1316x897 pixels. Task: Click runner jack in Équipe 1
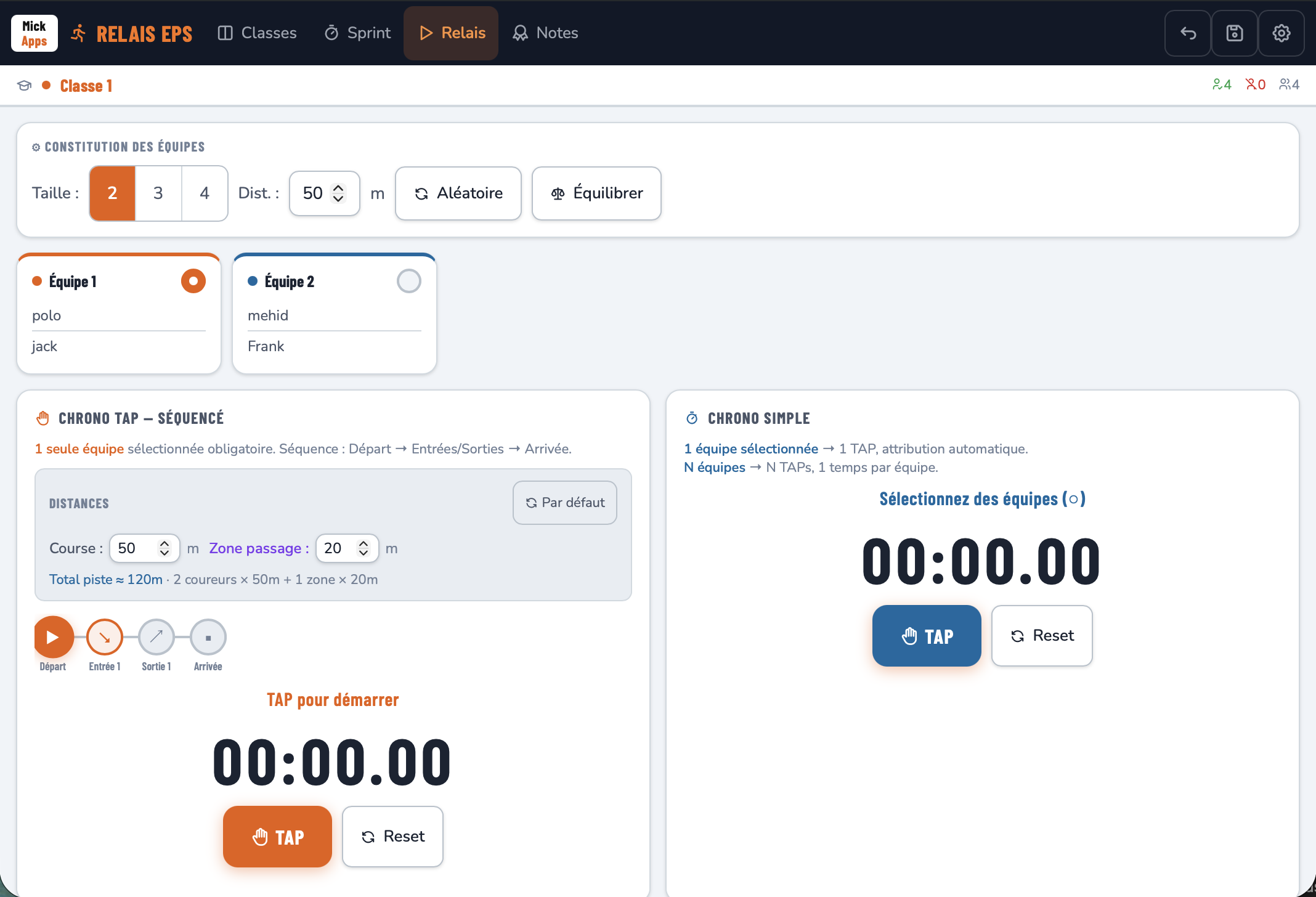pos(119,346)
